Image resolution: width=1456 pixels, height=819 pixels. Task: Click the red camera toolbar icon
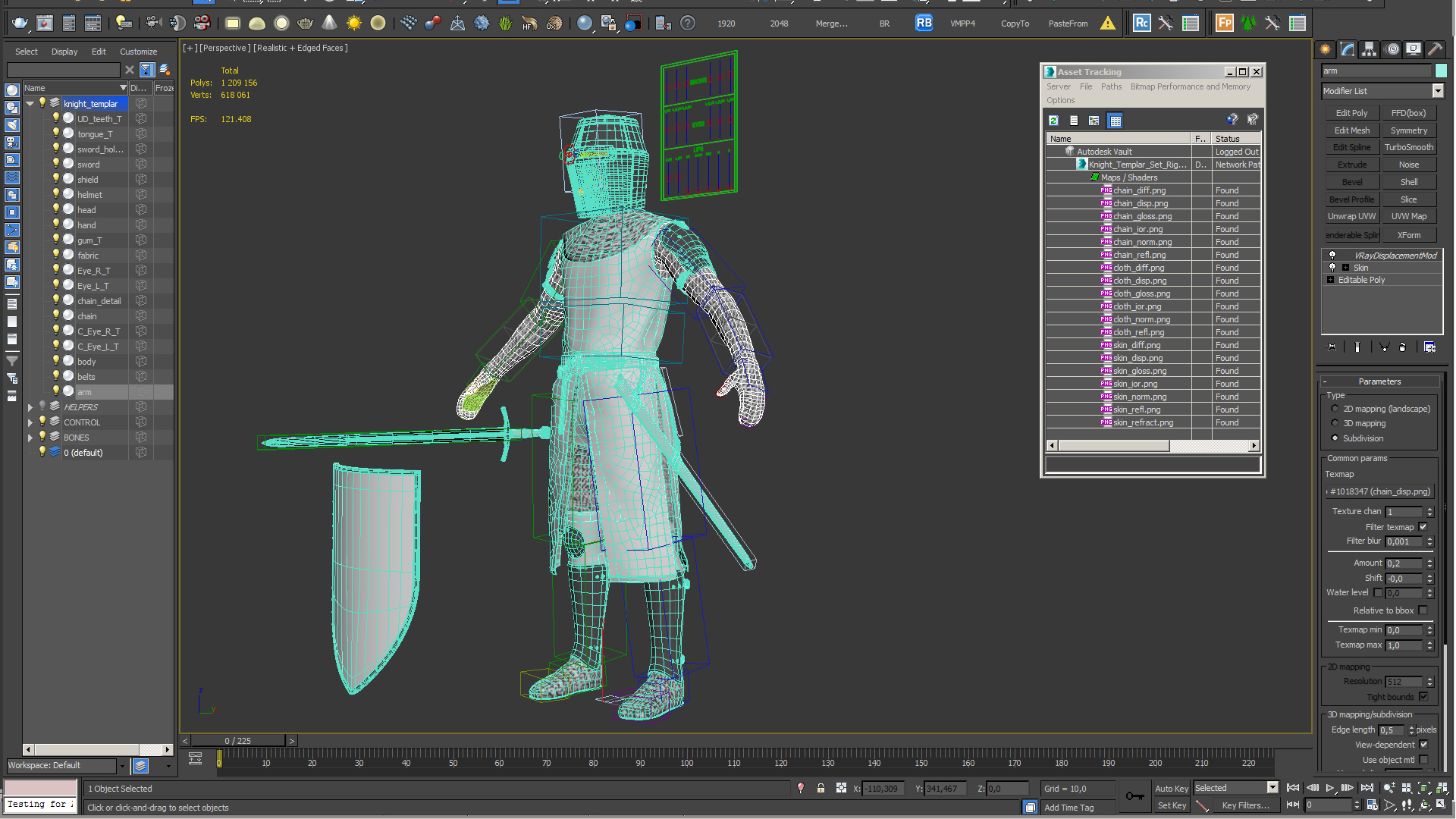click(202, 24)
